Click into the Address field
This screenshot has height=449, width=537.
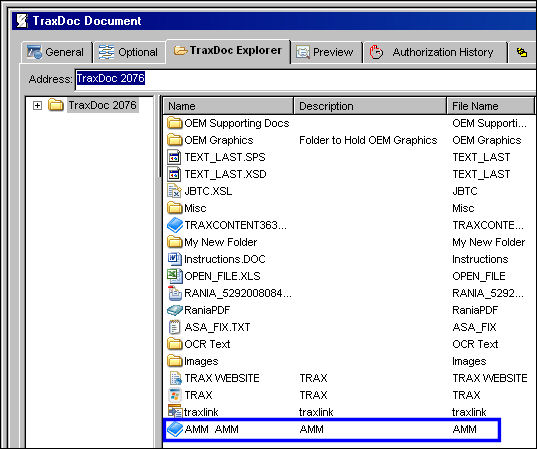[x=305, y=79]
